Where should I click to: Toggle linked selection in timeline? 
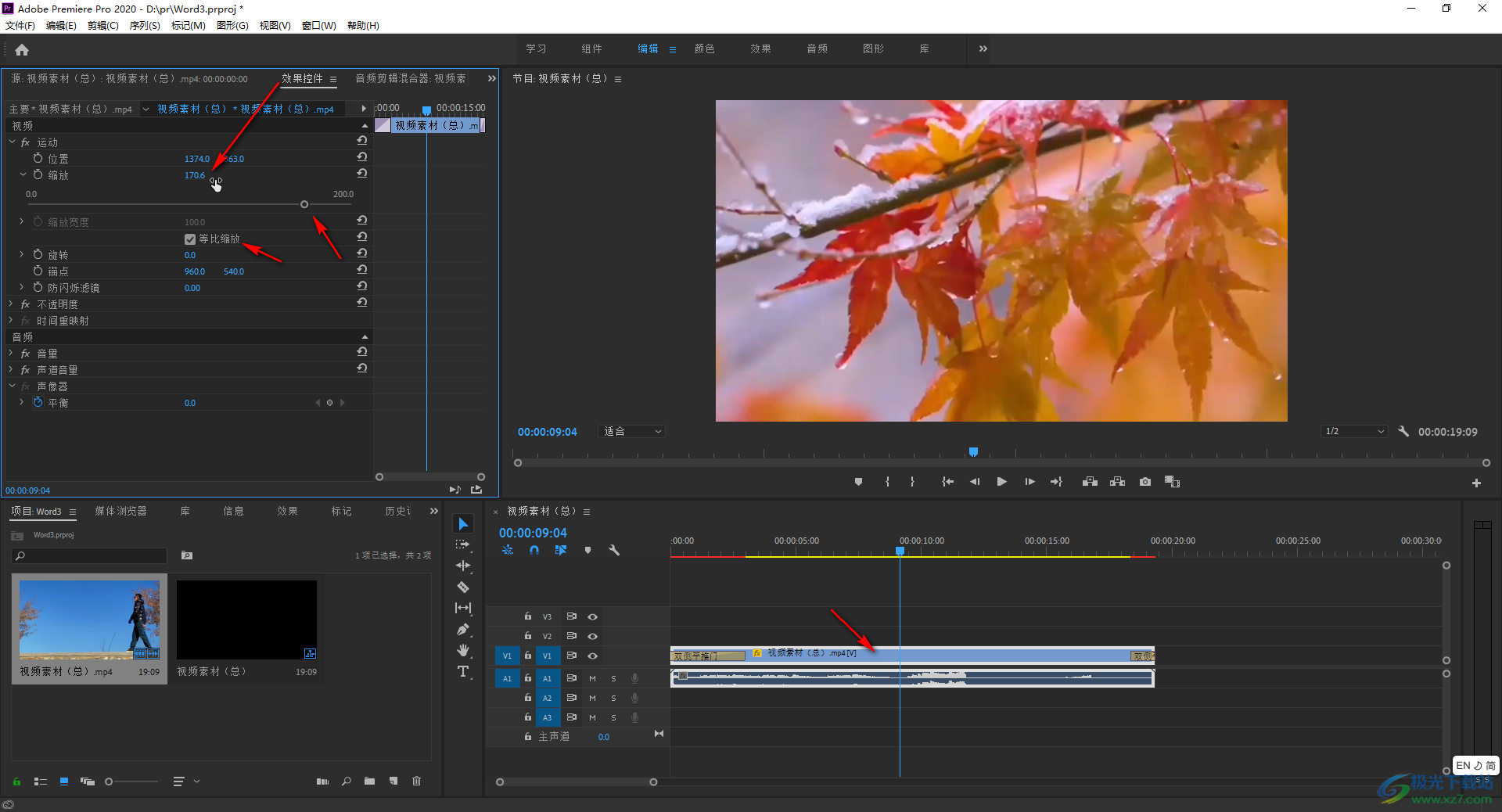561,550
